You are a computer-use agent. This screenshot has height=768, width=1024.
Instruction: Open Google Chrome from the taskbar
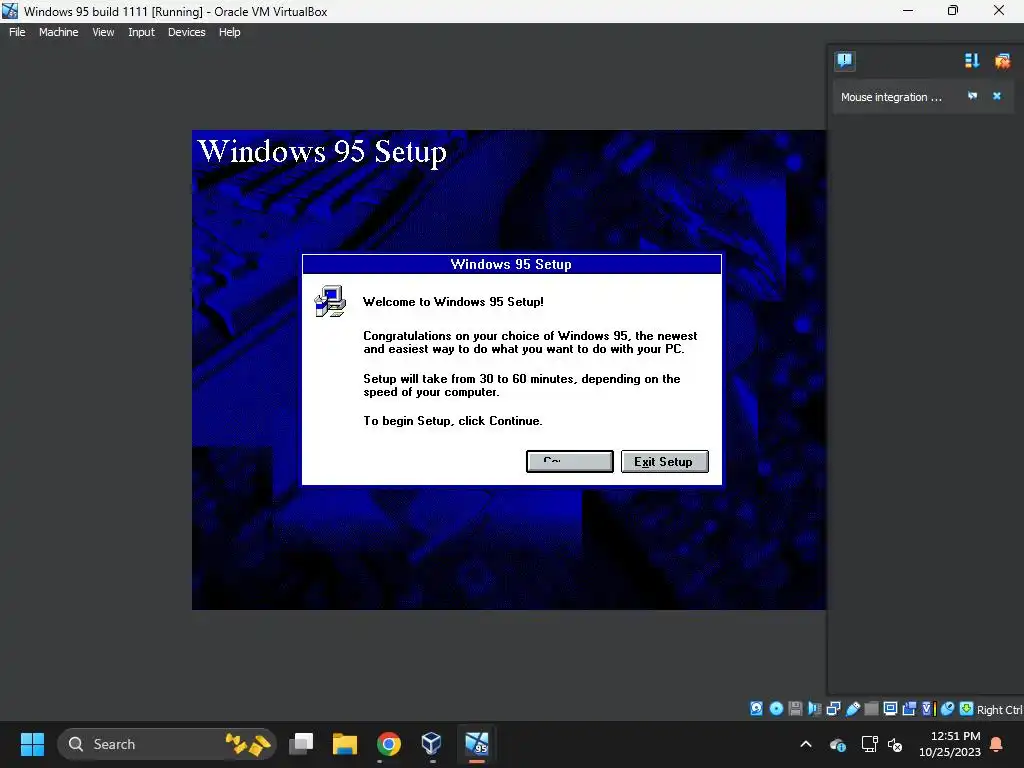(389, 744)
